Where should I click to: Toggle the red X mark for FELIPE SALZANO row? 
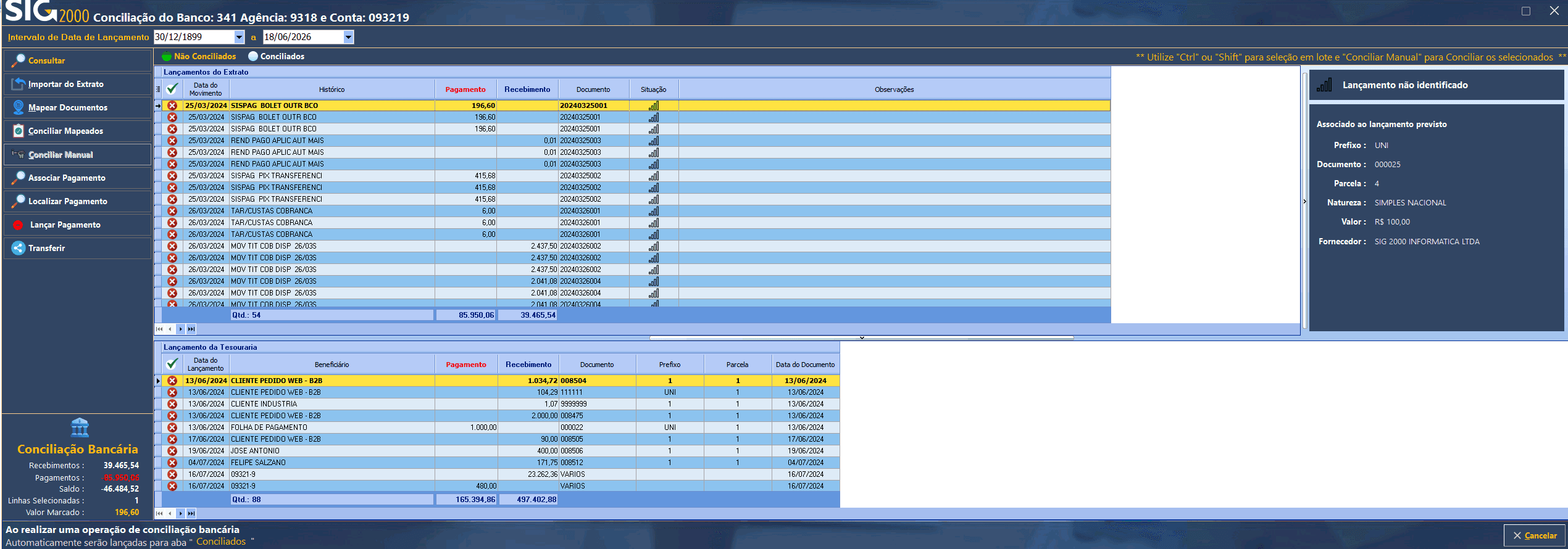[172, 463]
